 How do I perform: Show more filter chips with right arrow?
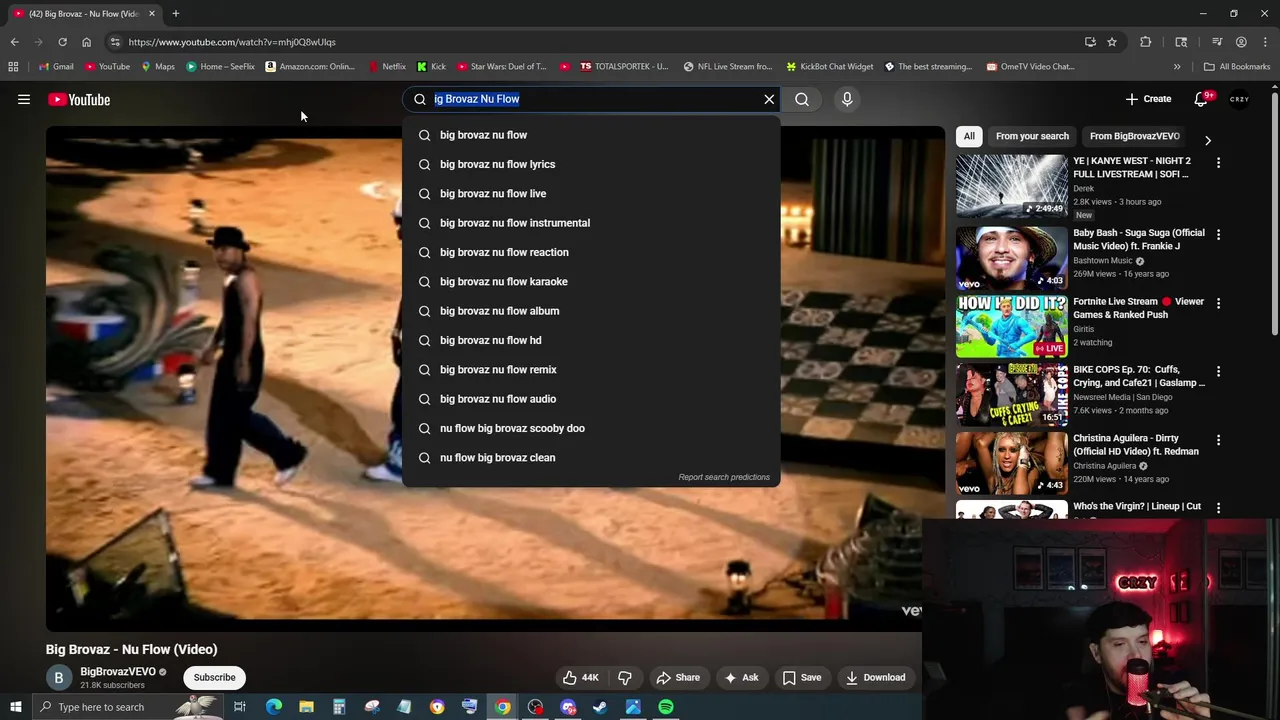(1207, 140)
